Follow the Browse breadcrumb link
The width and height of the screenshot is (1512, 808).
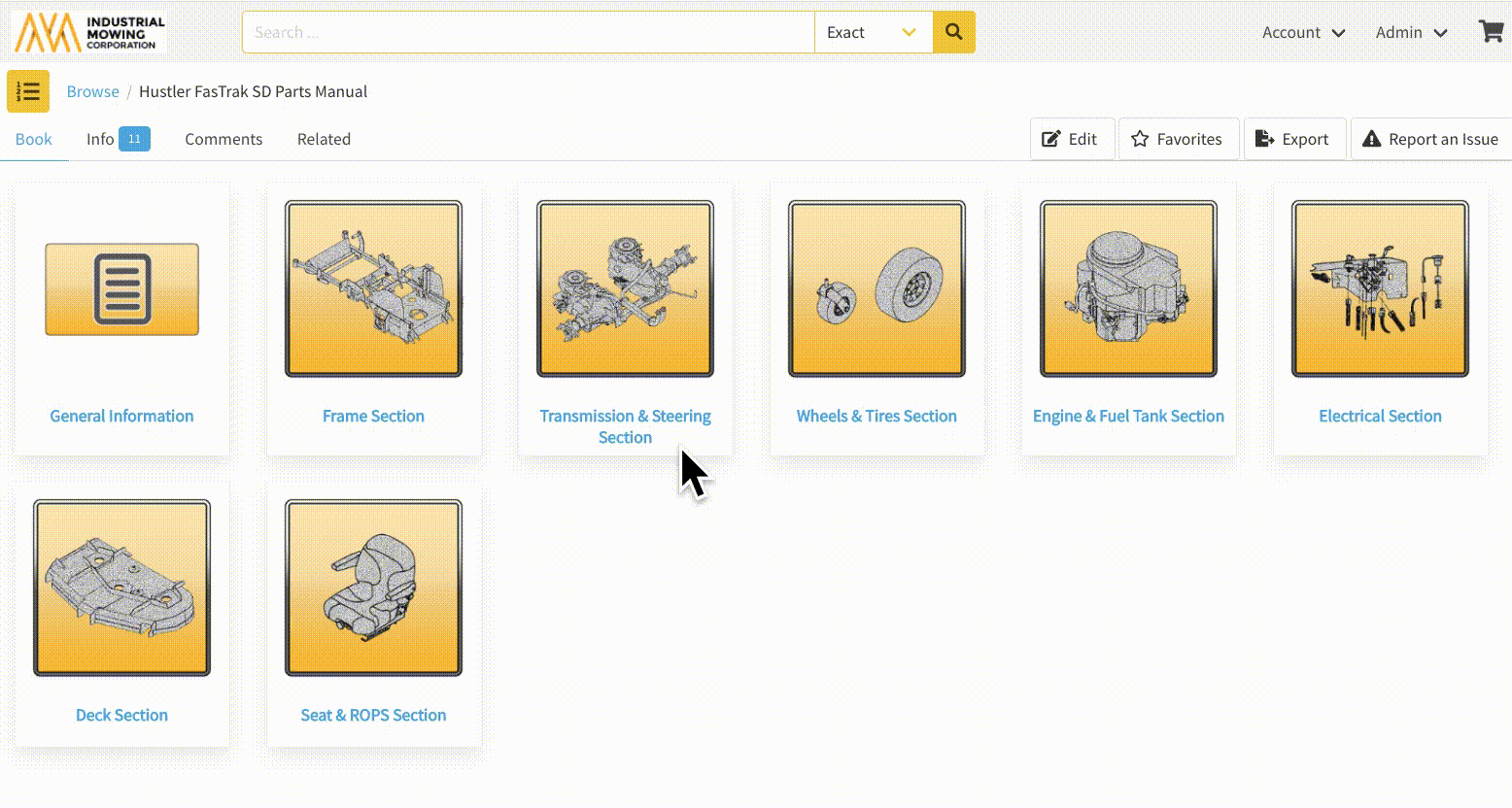point(92,91)
